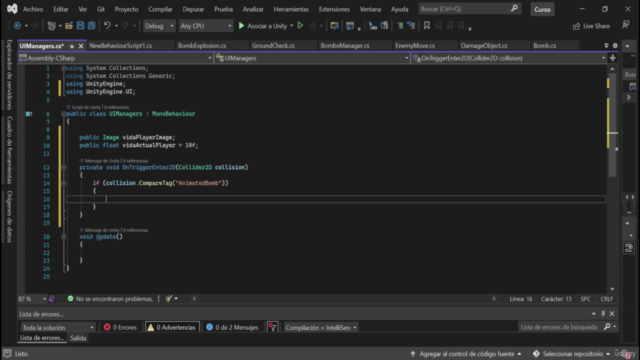Open the Debug configuration dropdown
640x360 pixels.
coord(159,26)
